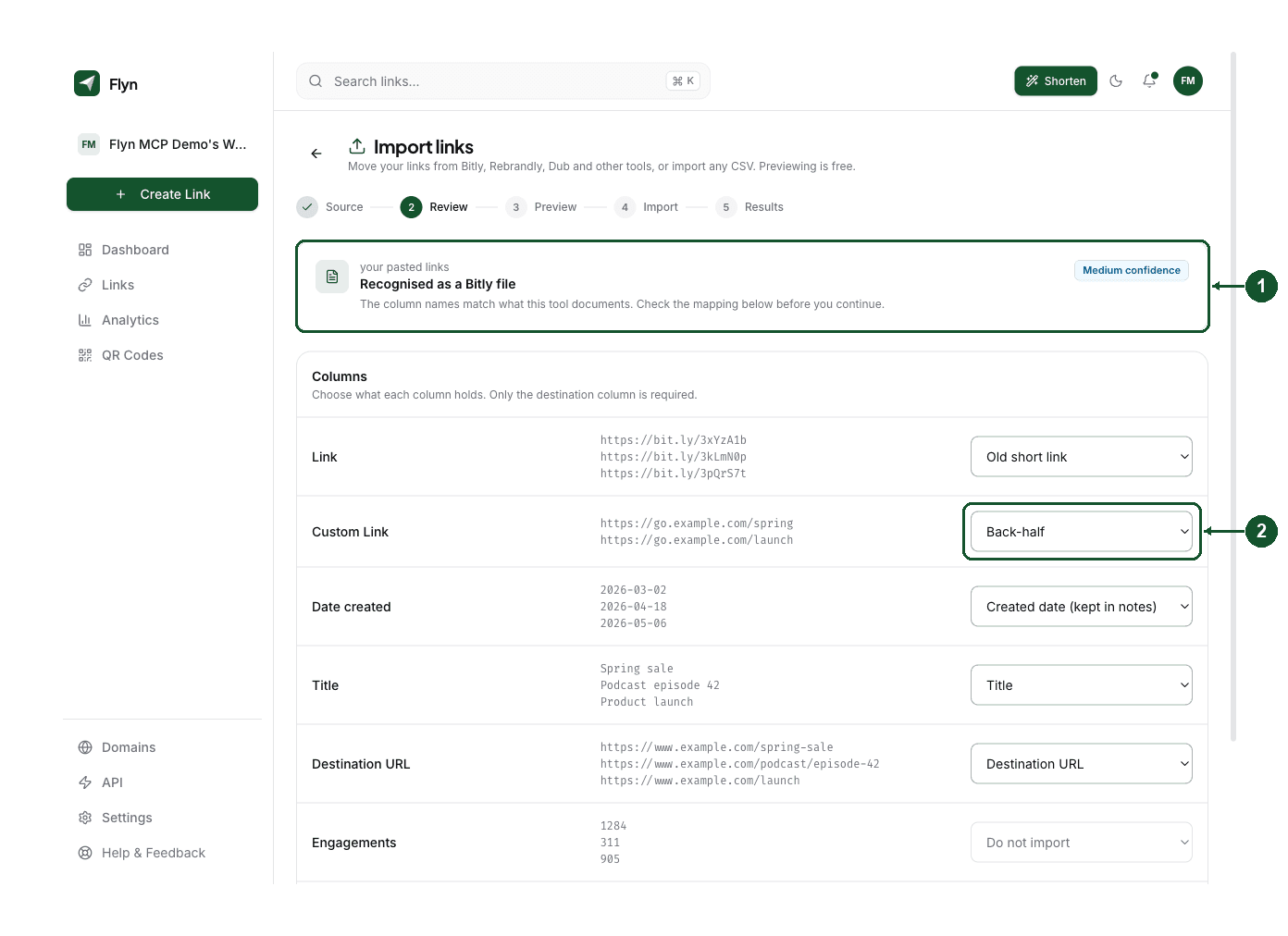The image size is (1288, 936).
Task: Open the Destination URL mapping dropdown
Action: coord(1082,764)
